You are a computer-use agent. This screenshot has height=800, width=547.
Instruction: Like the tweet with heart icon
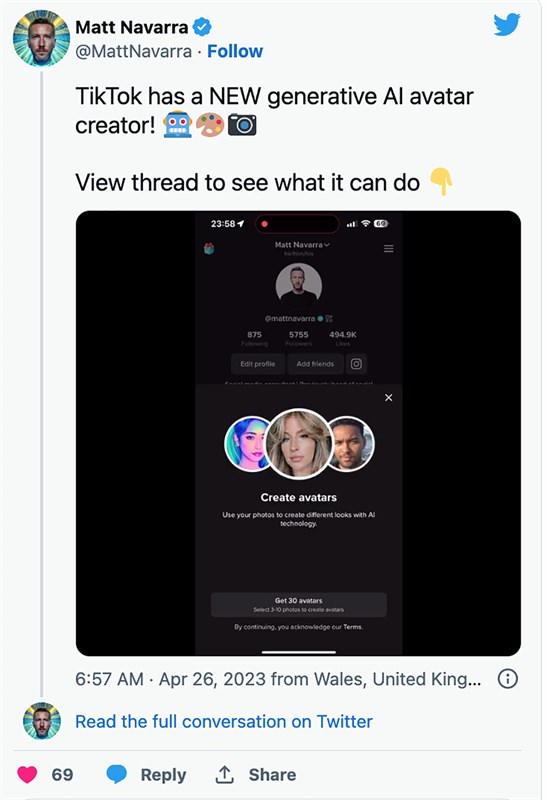(28, 774)
